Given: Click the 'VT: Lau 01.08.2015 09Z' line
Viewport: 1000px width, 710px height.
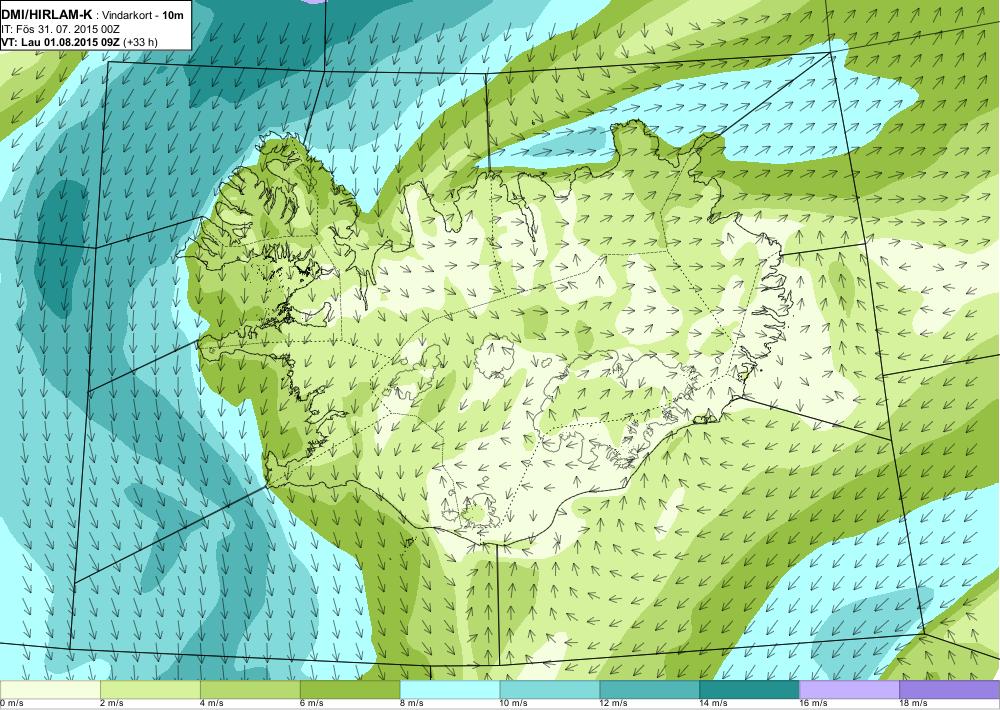Looking at the screenshot, I should tap(61, 42).
